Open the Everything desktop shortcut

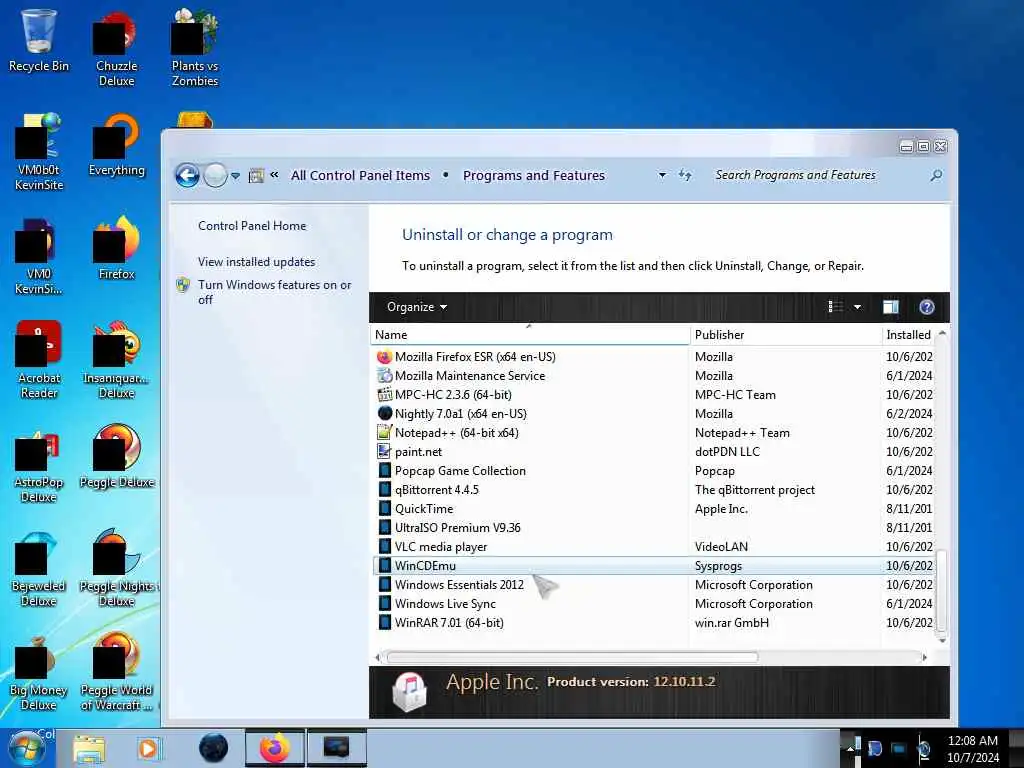(x=116, y=145)
